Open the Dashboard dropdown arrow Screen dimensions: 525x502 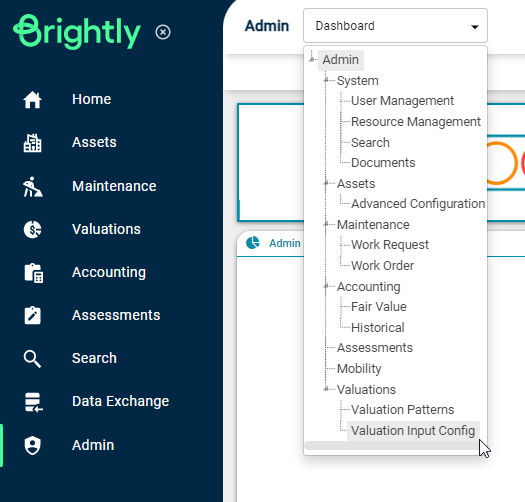(x=474, y=26)
